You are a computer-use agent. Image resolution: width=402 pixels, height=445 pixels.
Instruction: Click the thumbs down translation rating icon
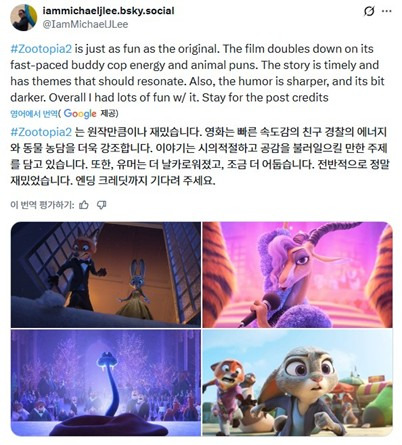click(101, 205)
